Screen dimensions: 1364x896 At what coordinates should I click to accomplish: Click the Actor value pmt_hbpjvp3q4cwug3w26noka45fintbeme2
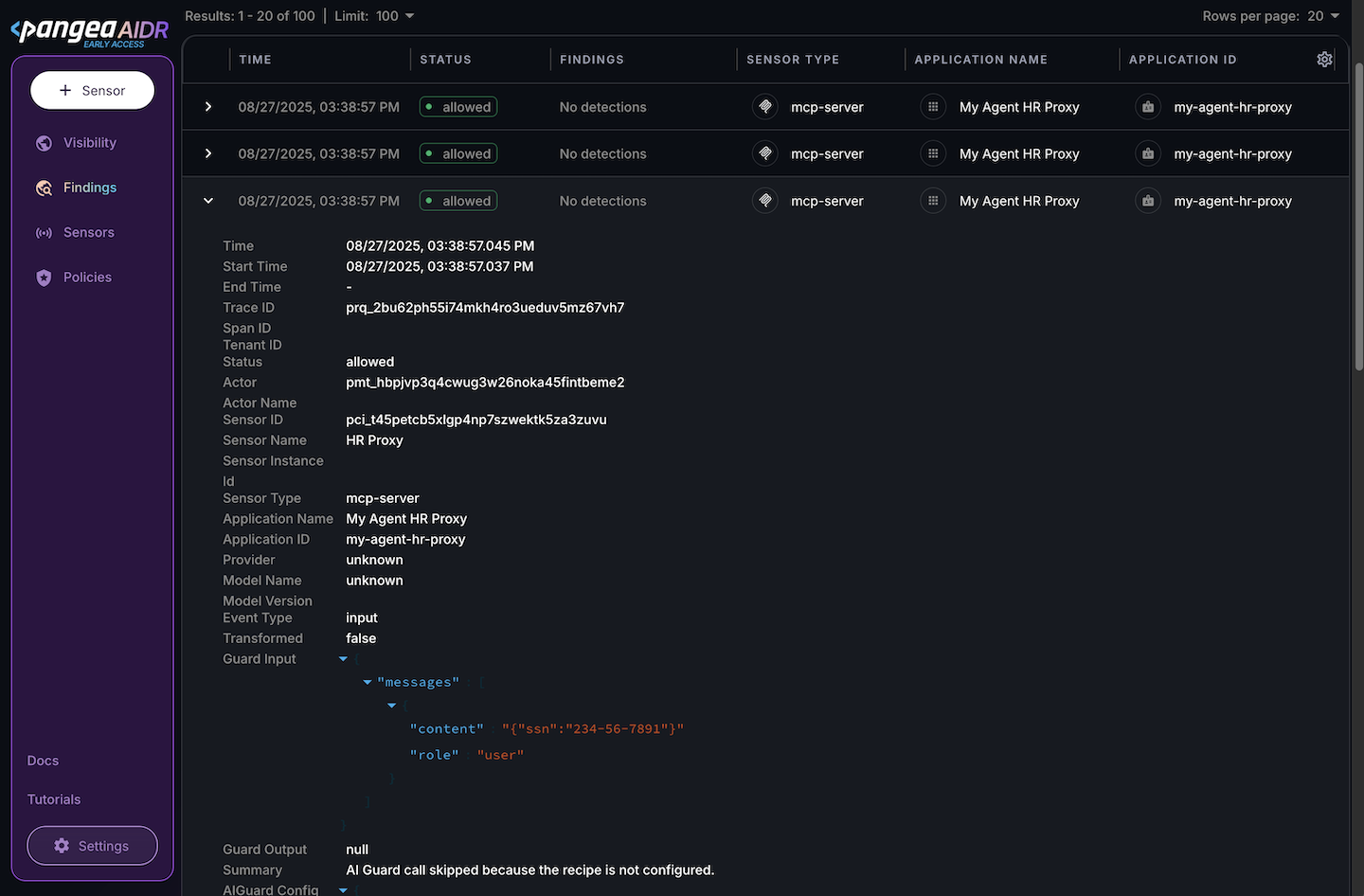[485, 383]
